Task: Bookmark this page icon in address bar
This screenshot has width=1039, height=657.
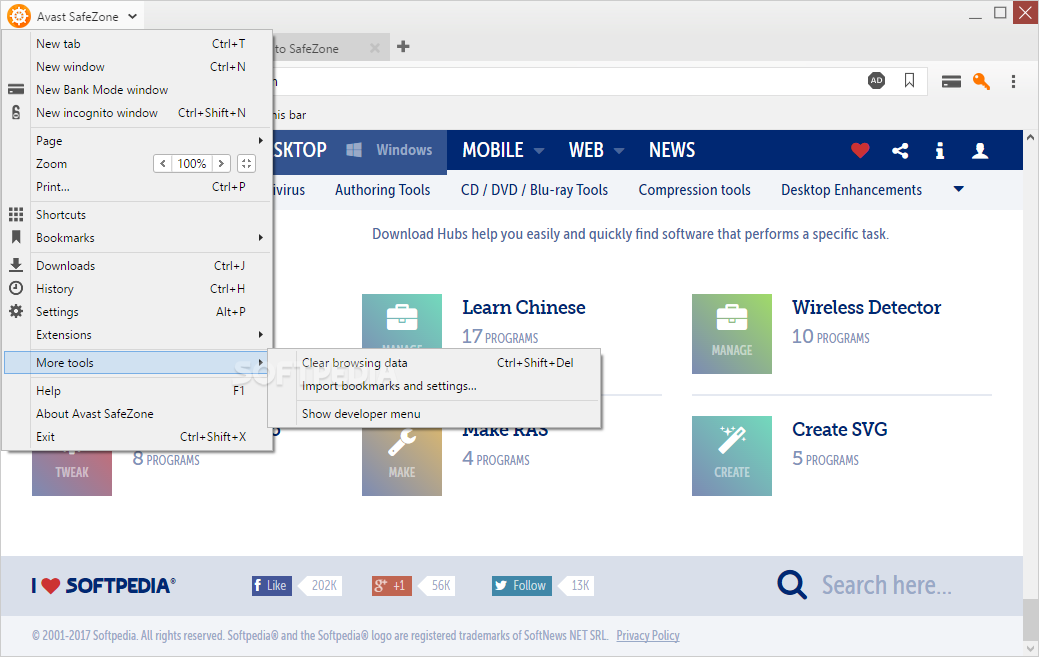Action: click(x=909, y=81)
